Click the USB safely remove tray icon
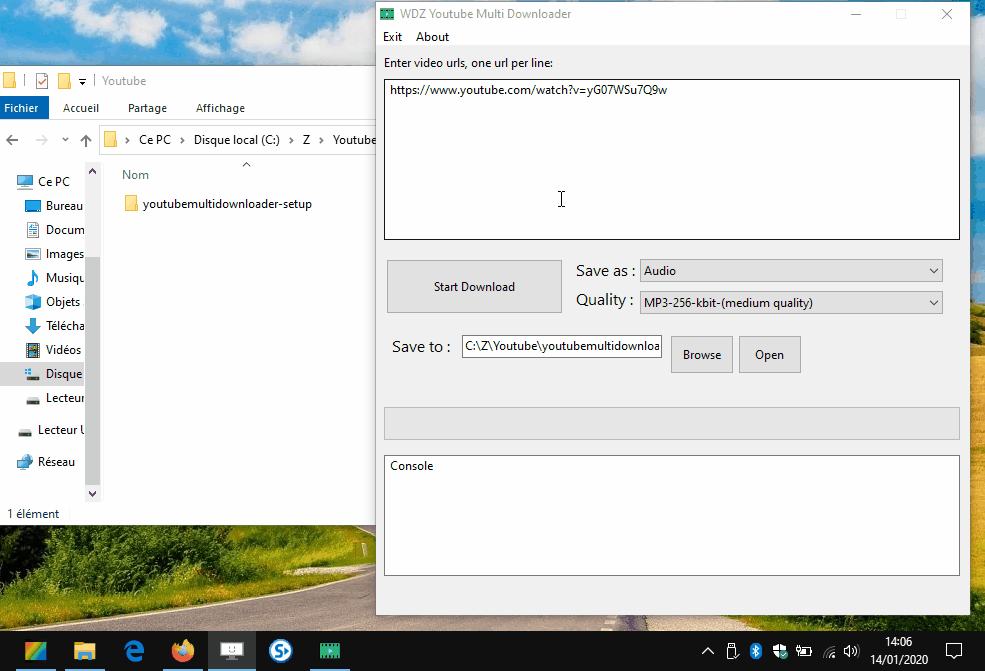This screenshot has height=671, width=985. tap(732, 651)
